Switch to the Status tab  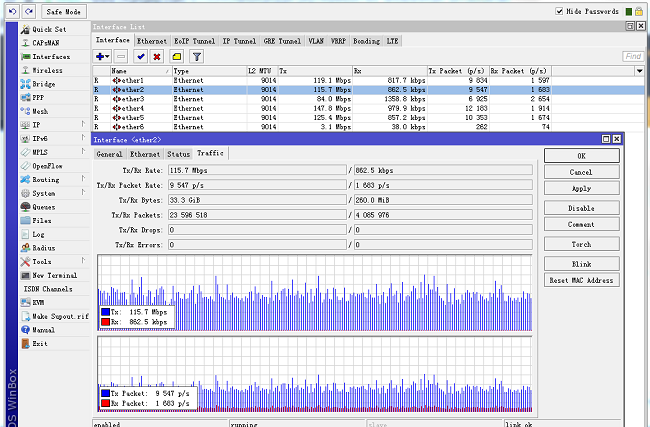(x=178, y=154)
